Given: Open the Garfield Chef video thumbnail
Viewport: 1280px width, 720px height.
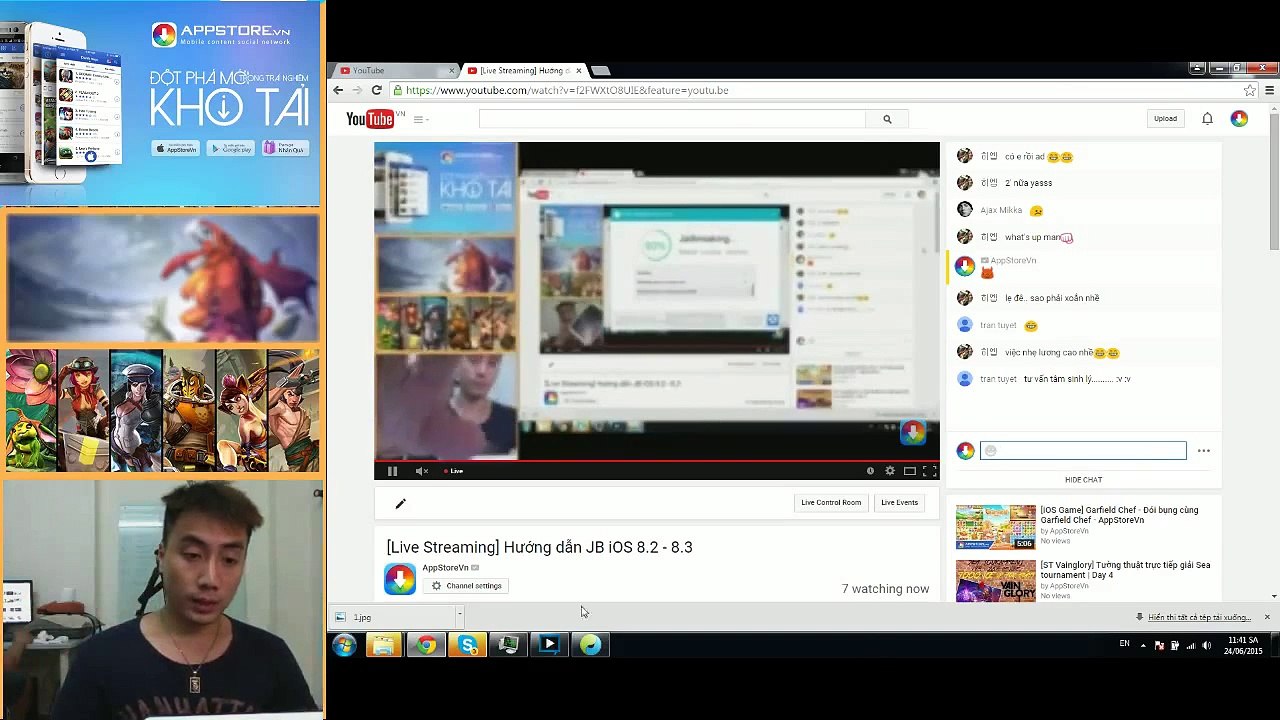Looking at the screenshot, I should (x=996, y=527).
